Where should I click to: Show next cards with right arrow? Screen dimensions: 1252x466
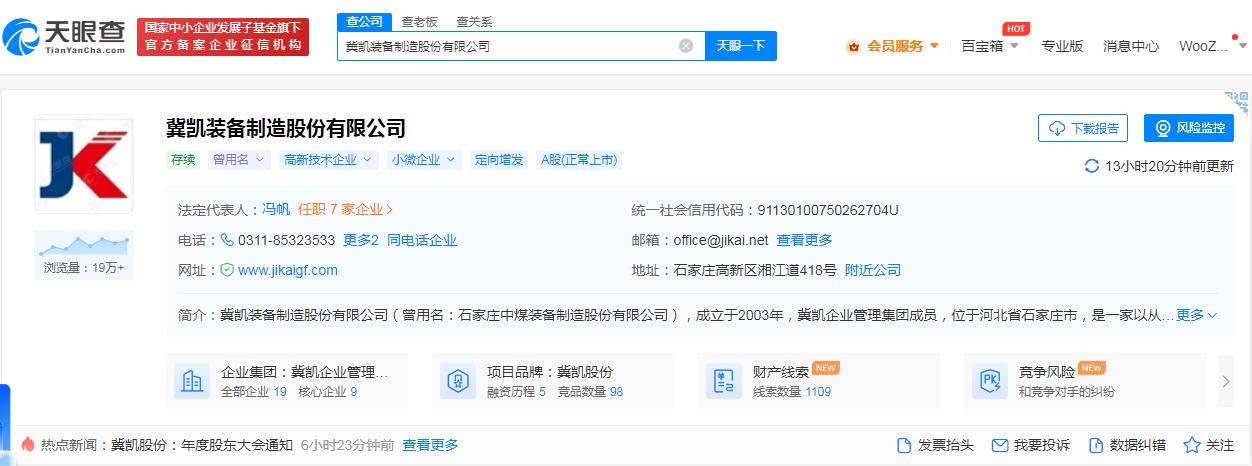pos(1227,381)
